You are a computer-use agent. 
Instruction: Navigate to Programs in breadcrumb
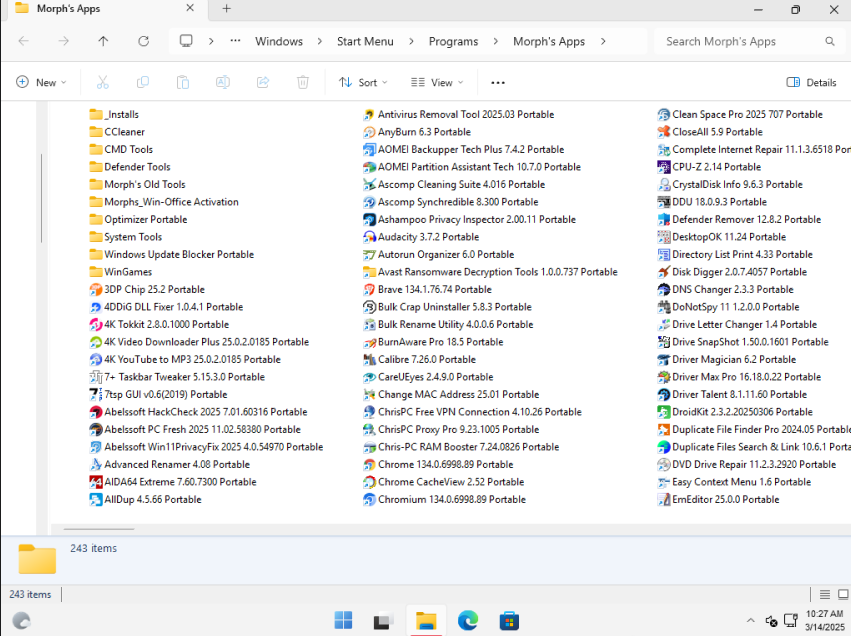(454, 41)
